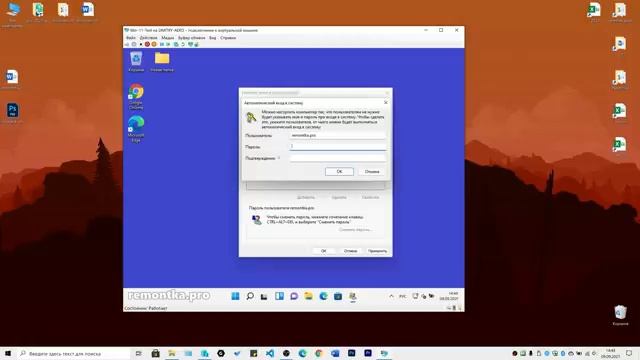Open Edge in the VM taskbar
640x360 pixels.
[323, 296]
